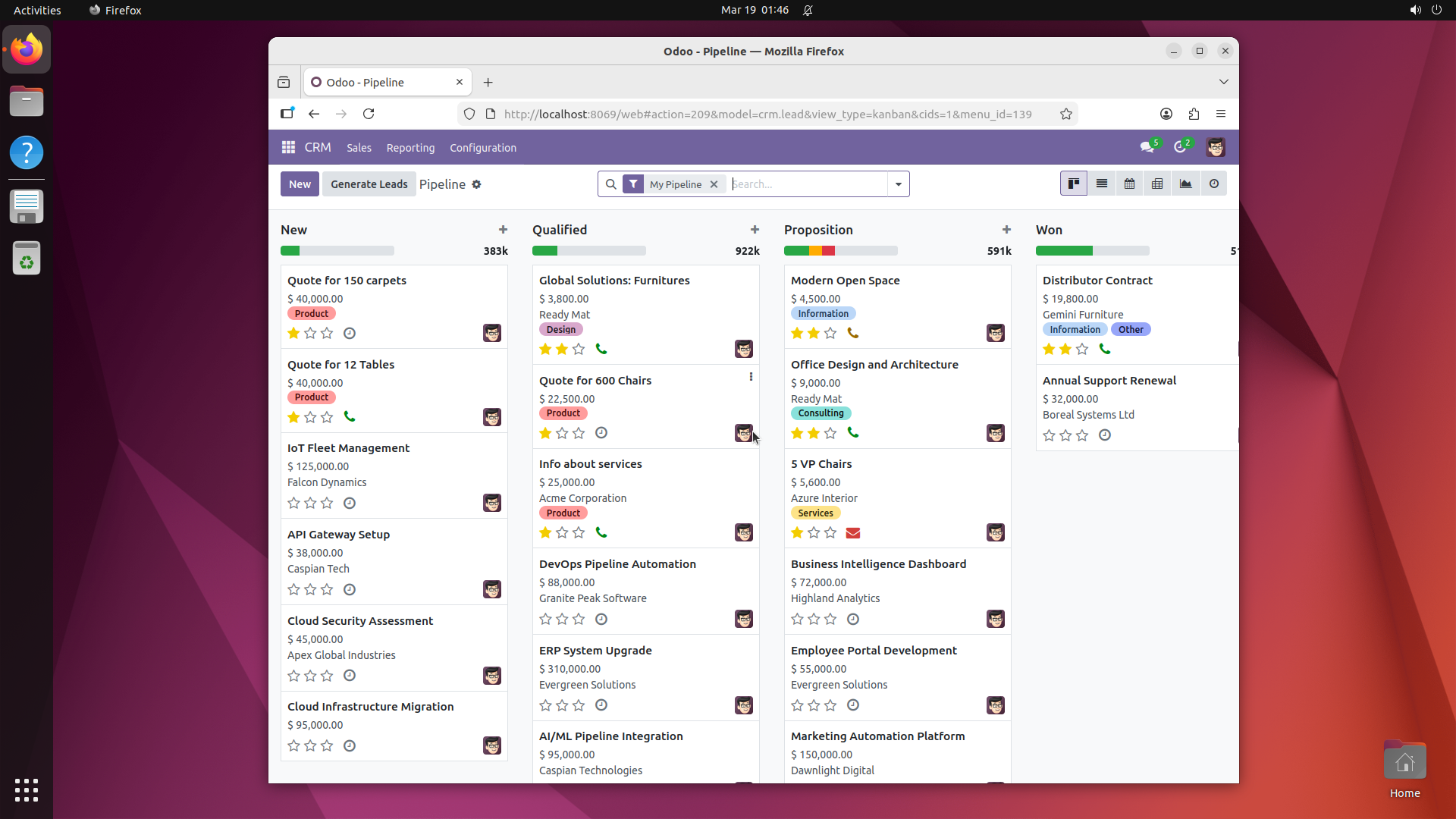
Task: Open the graph view icon
Action: 1185,184
